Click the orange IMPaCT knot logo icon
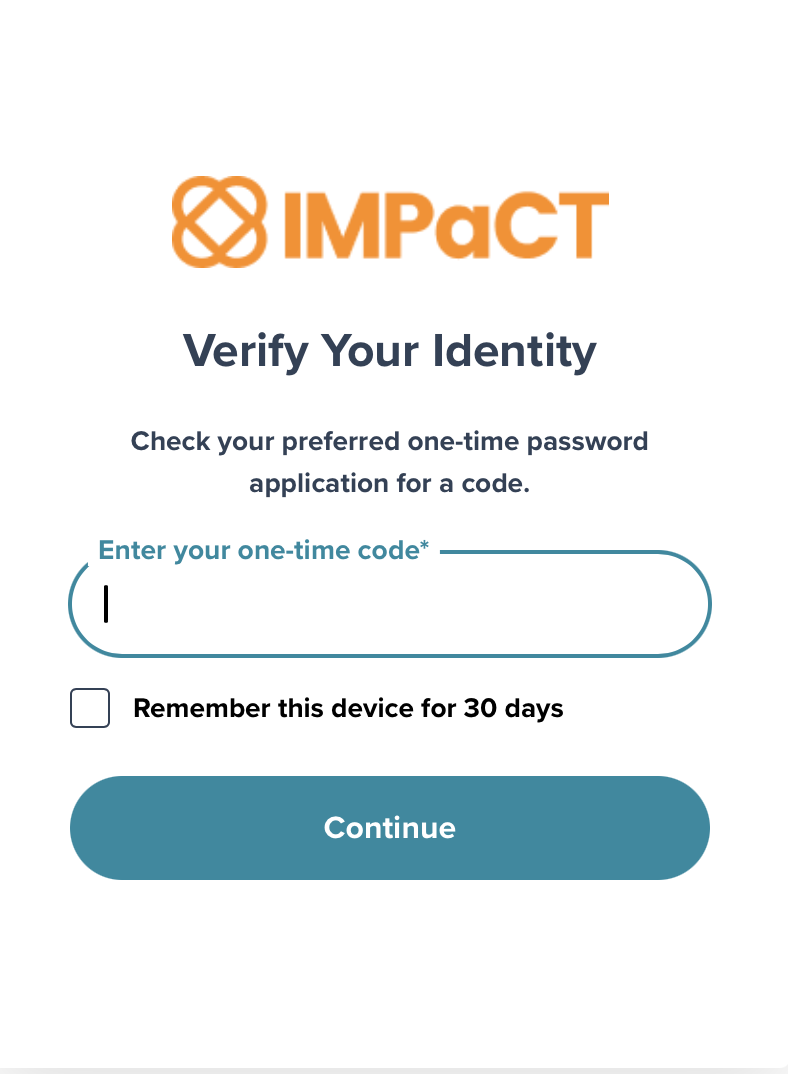 [x=219, y=222]
